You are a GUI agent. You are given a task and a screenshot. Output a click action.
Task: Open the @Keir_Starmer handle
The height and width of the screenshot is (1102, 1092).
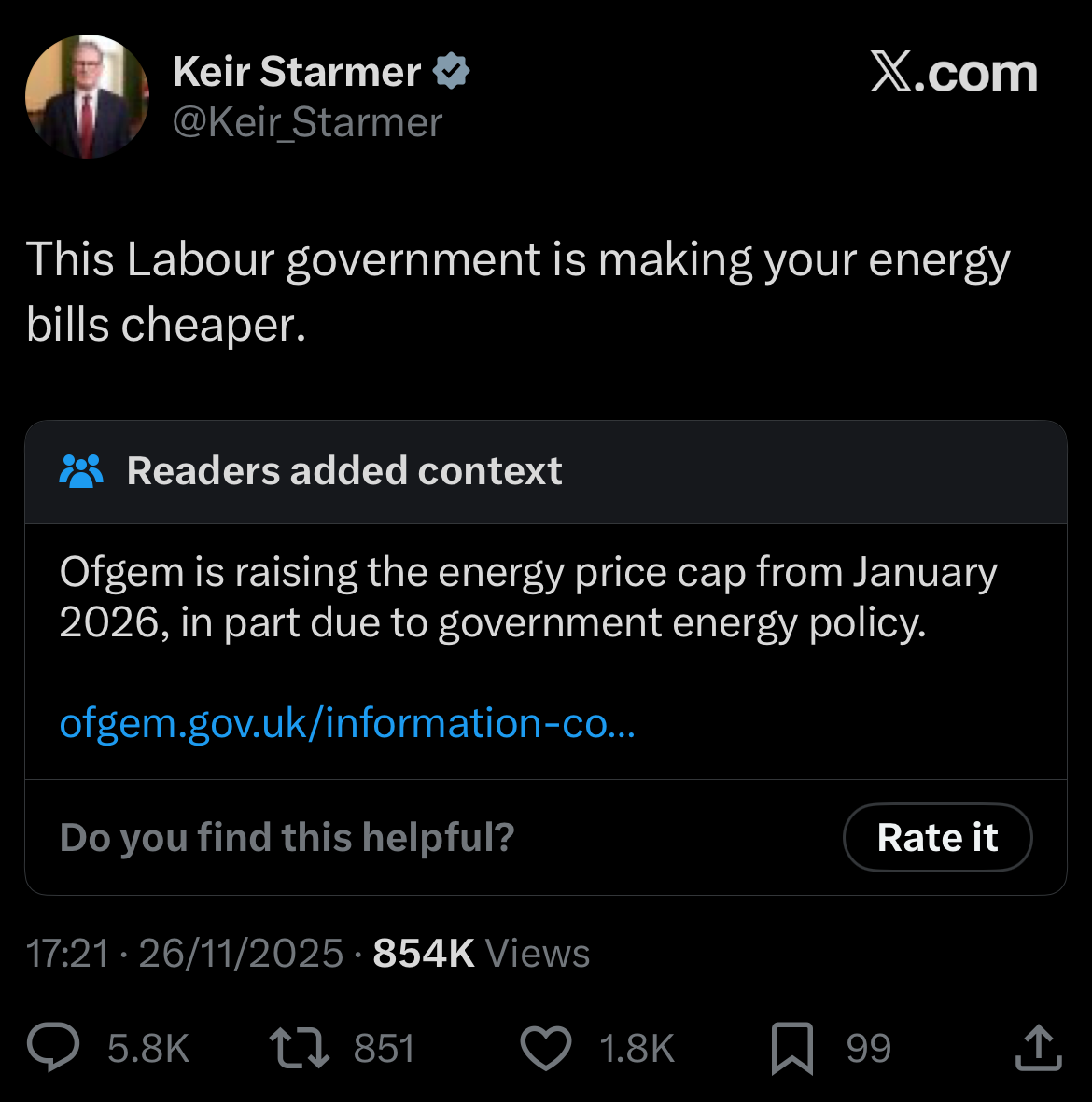307,123
